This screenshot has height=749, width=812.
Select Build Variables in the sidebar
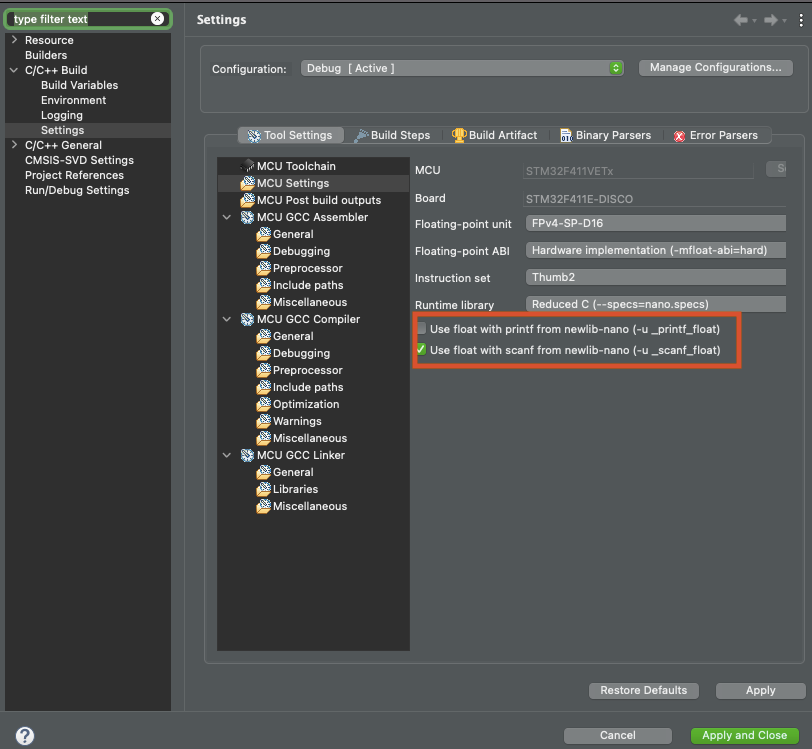pos(79,85)
